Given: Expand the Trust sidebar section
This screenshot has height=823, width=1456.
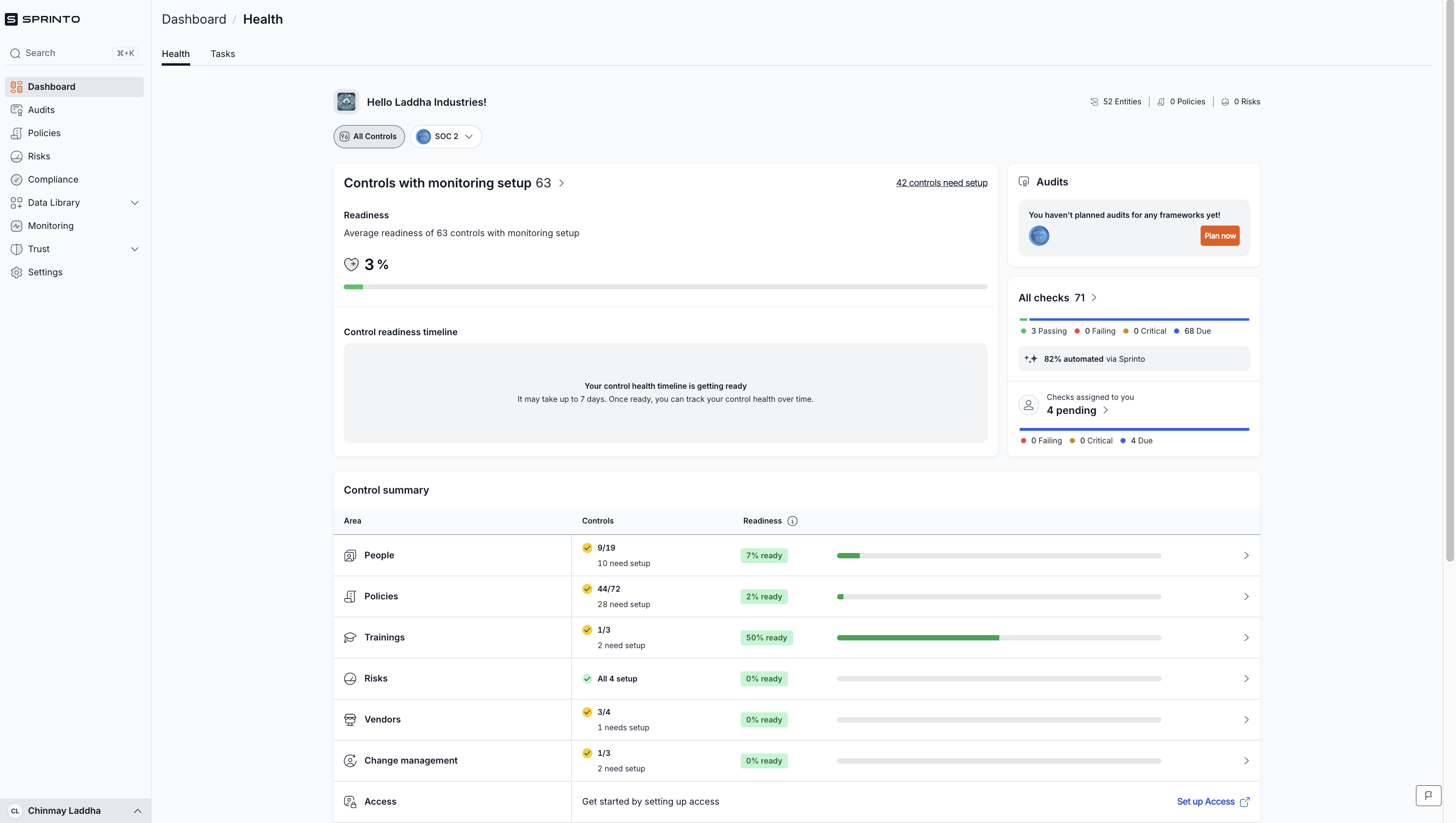Looking at the screenshot, I should (135, 249).
